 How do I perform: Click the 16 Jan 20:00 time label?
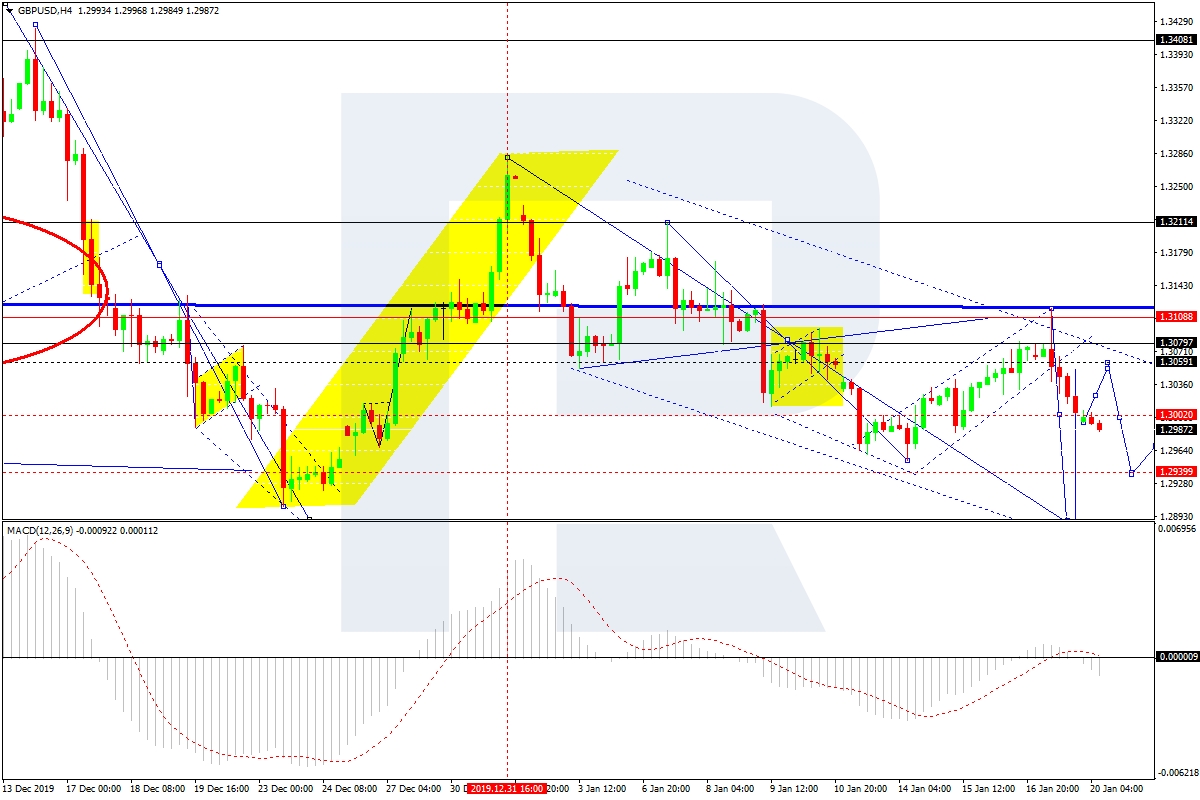tap(1055, 789)
